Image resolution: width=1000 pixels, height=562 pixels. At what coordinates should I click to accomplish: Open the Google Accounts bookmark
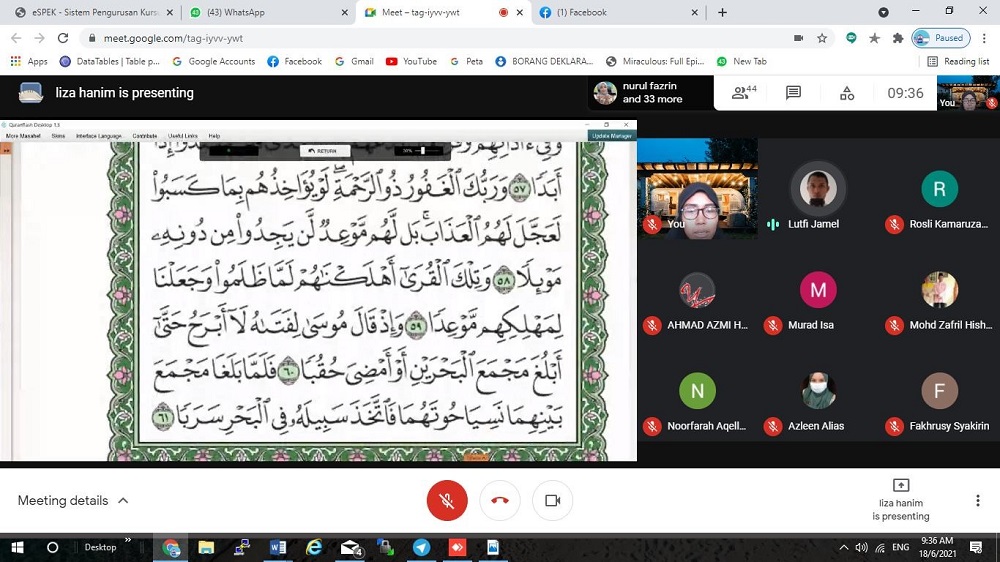point(214,61)
